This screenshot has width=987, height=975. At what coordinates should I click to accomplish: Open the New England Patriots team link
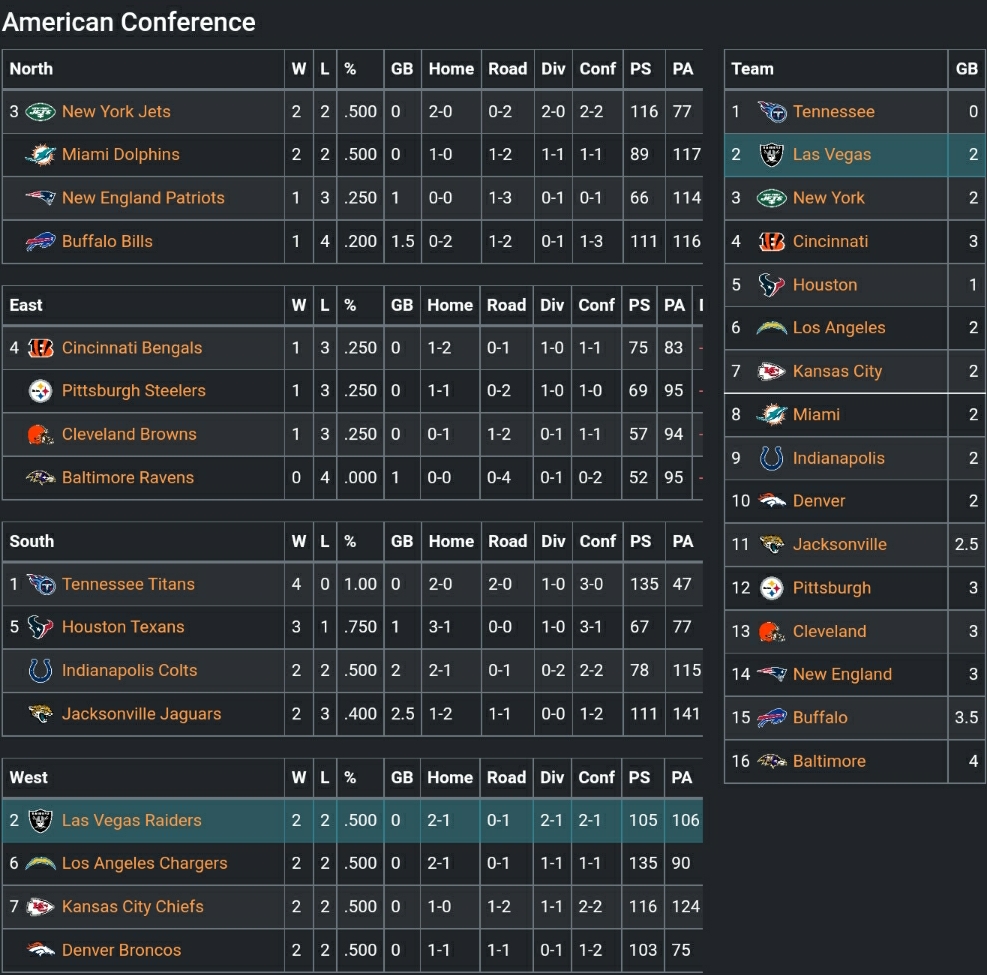point(143,198)
